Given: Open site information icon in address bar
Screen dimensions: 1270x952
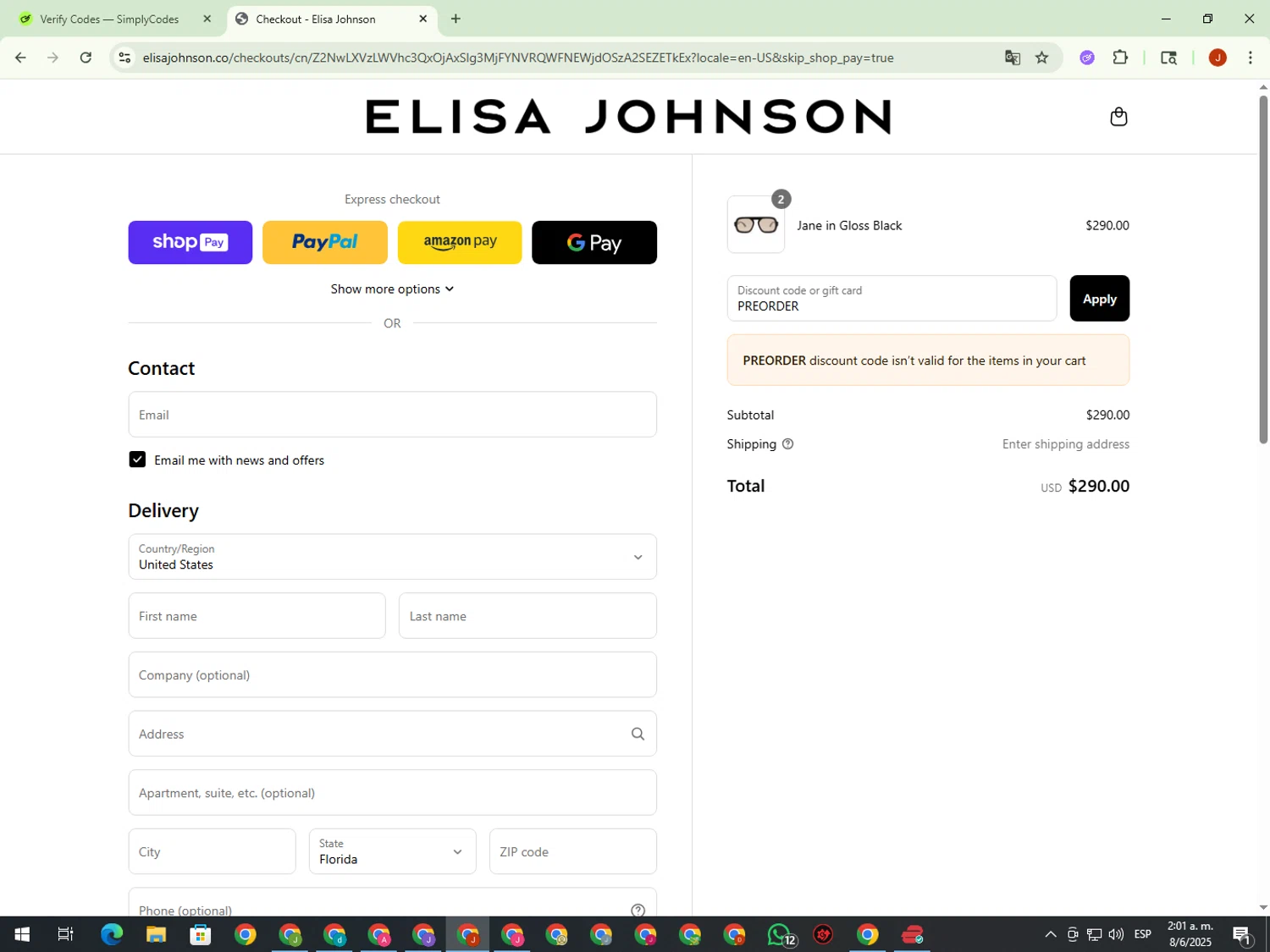Looking at the screenshot, I should point(124,58).
